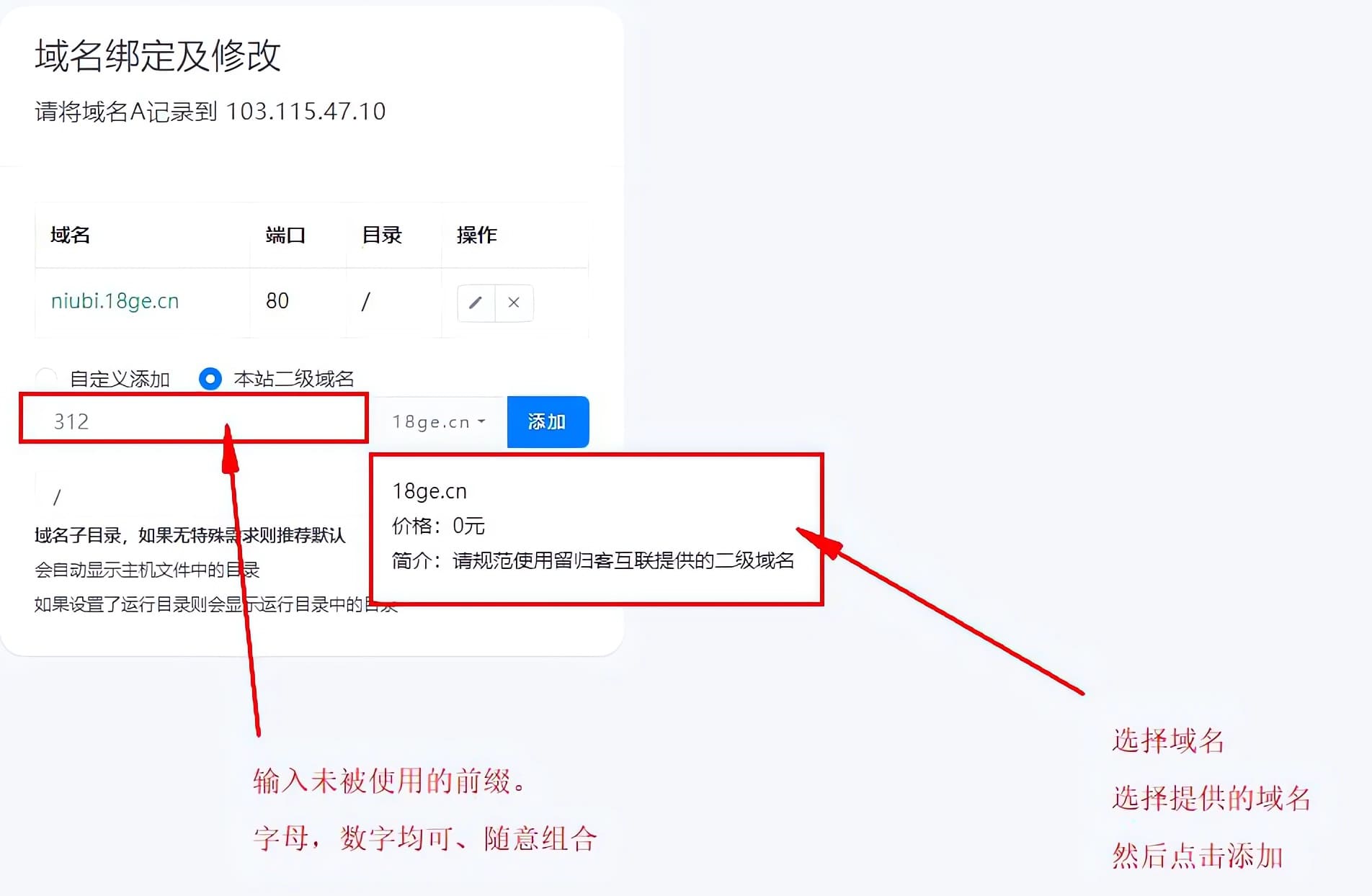
Task: Click the 价格：0元 line in the popup
Action: tap(438, 526)
